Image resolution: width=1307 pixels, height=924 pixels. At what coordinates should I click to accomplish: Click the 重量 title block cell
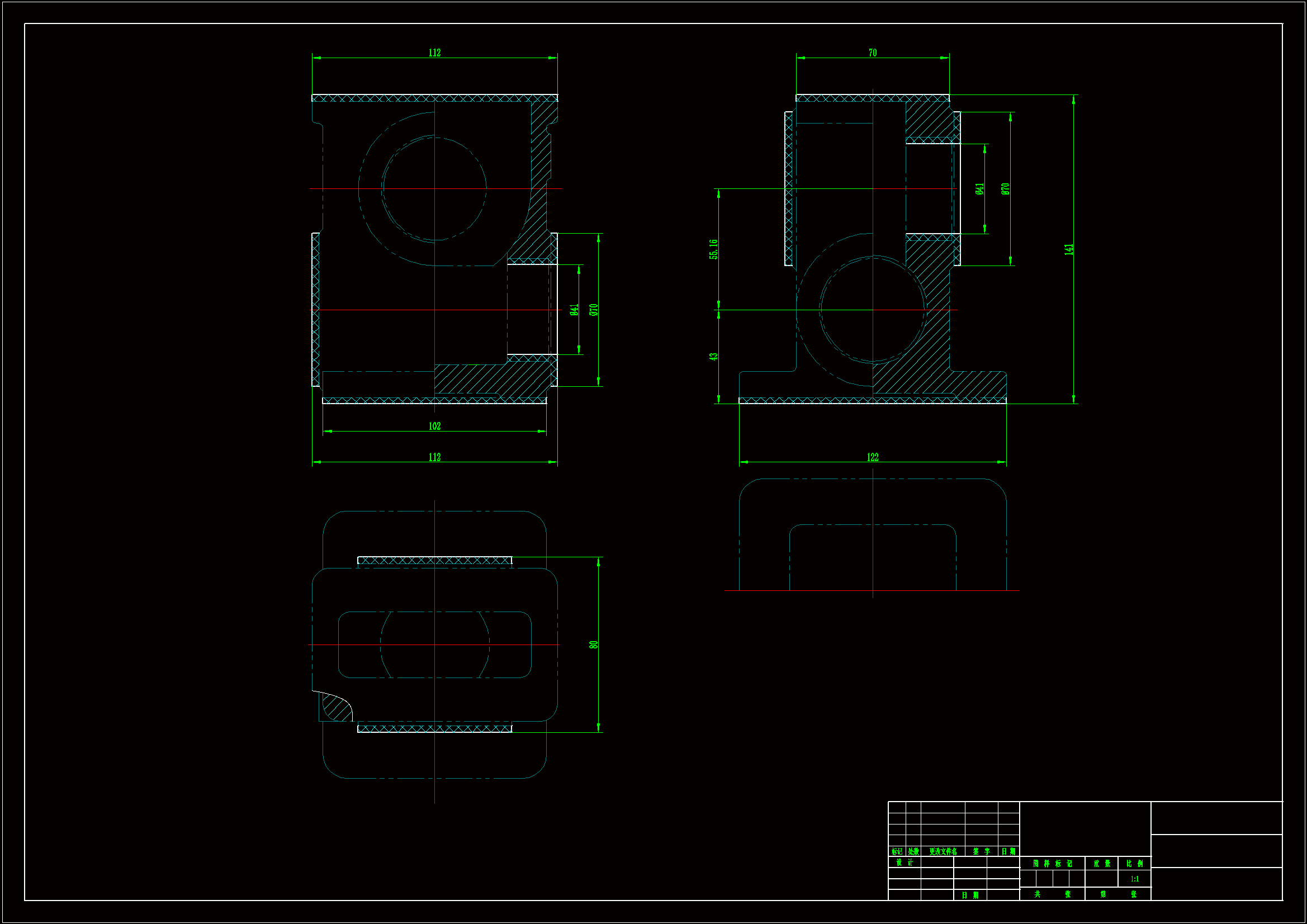coord(1101,863)
